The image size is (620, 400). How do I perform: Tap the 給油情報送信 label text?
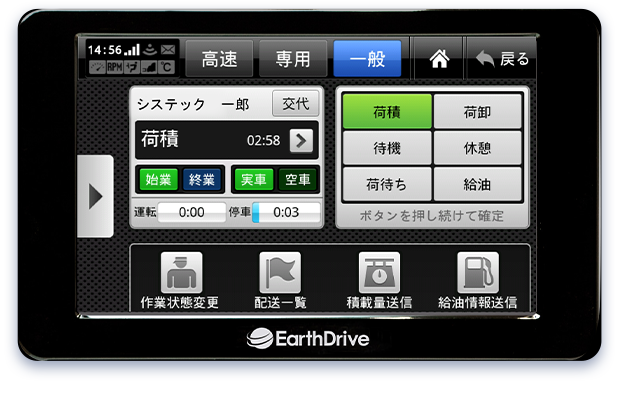[x=478, y=302]
